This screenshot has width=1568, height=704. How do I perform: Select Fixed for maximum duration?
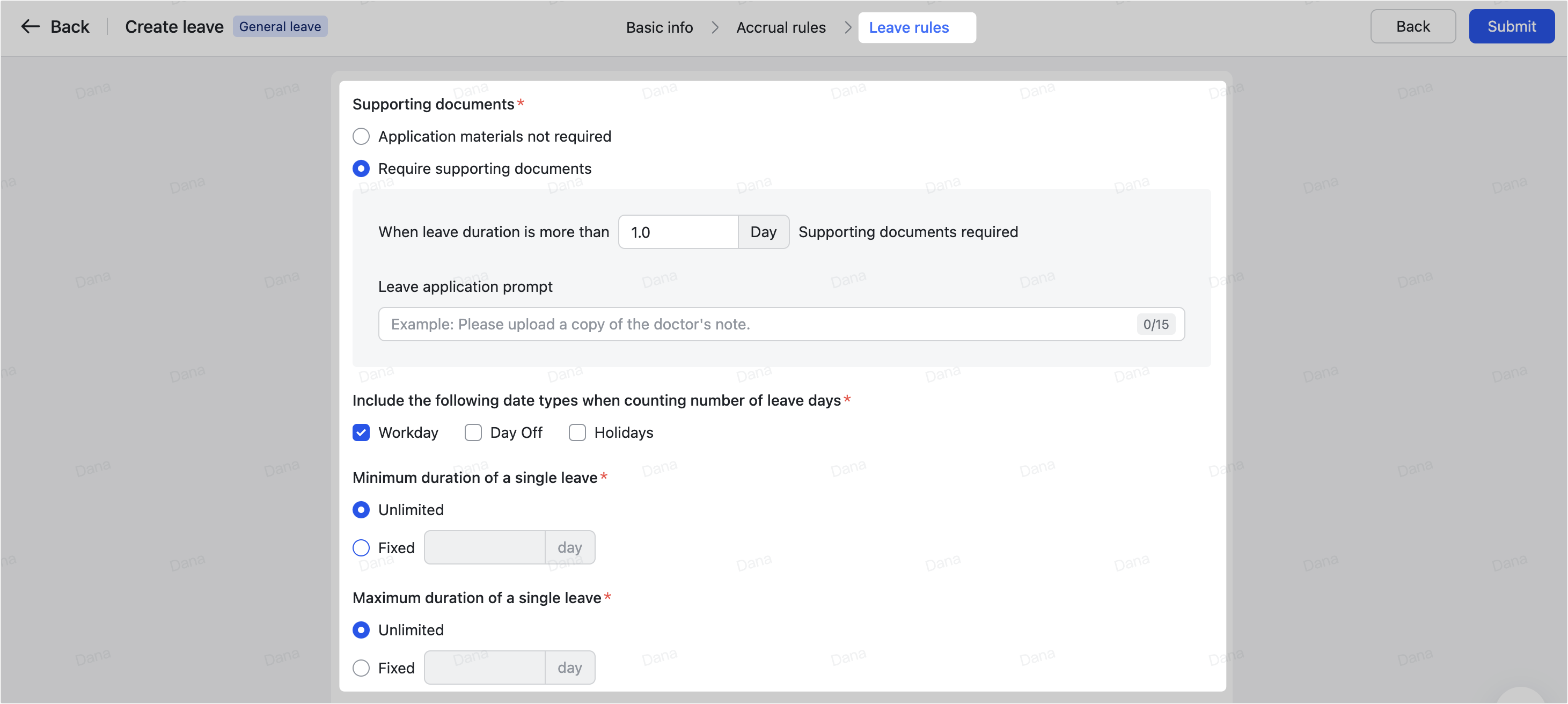[361, 668]
